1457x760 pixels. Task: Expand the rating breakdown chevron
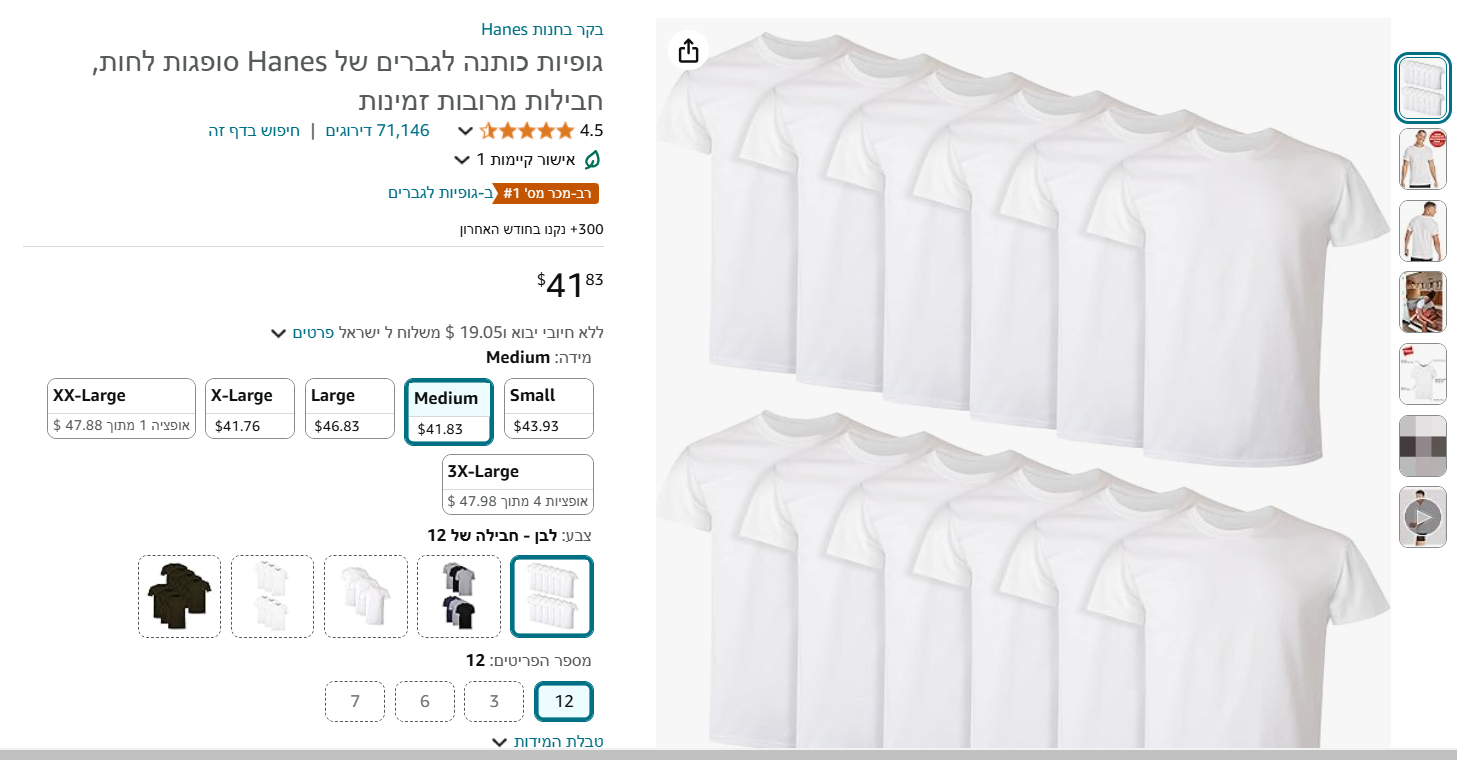[465, 131]
